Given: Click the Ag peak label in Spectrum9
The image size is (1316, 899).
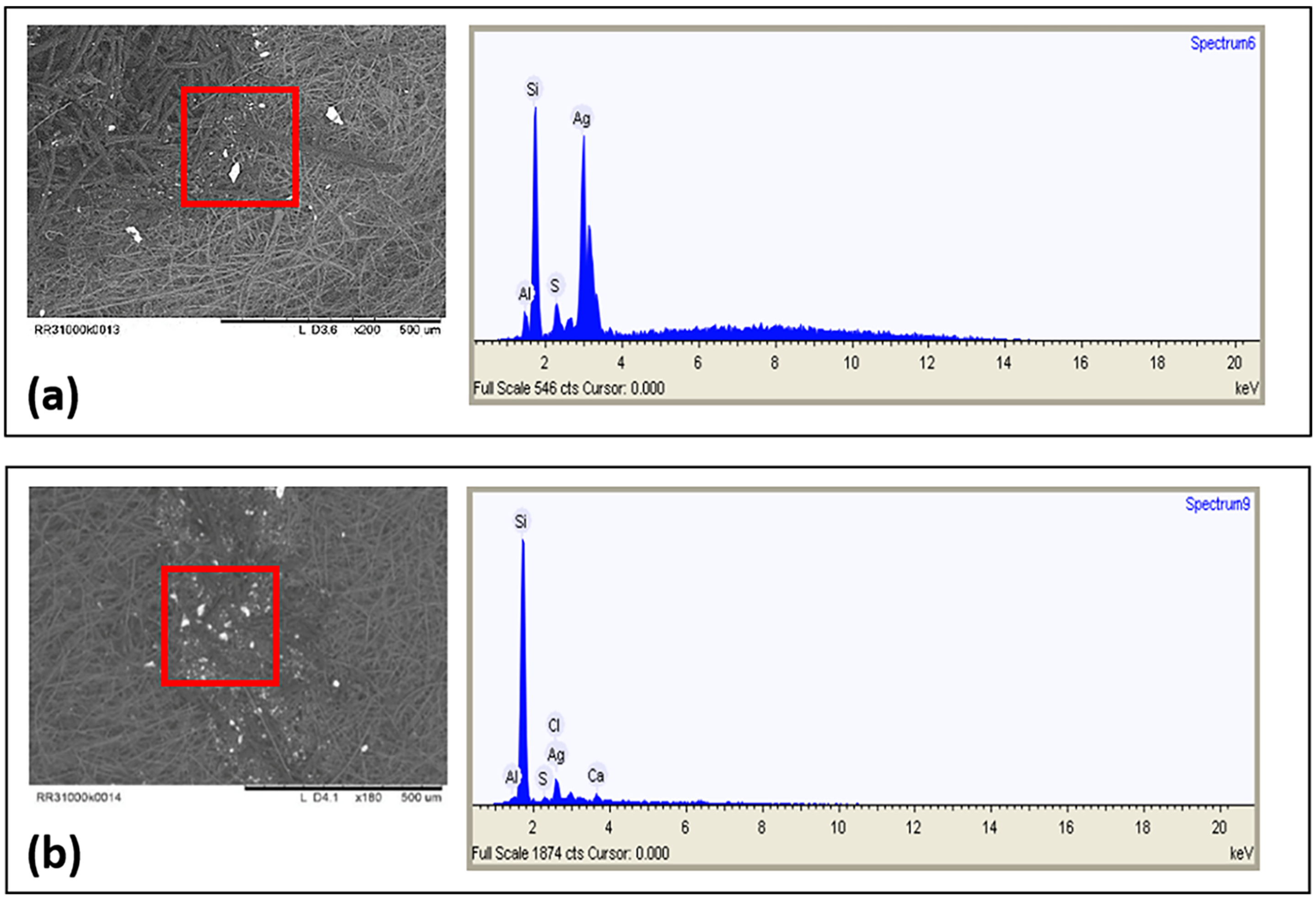Looking at the screenshot, I should pyautogui.click(x=556, y=755).
